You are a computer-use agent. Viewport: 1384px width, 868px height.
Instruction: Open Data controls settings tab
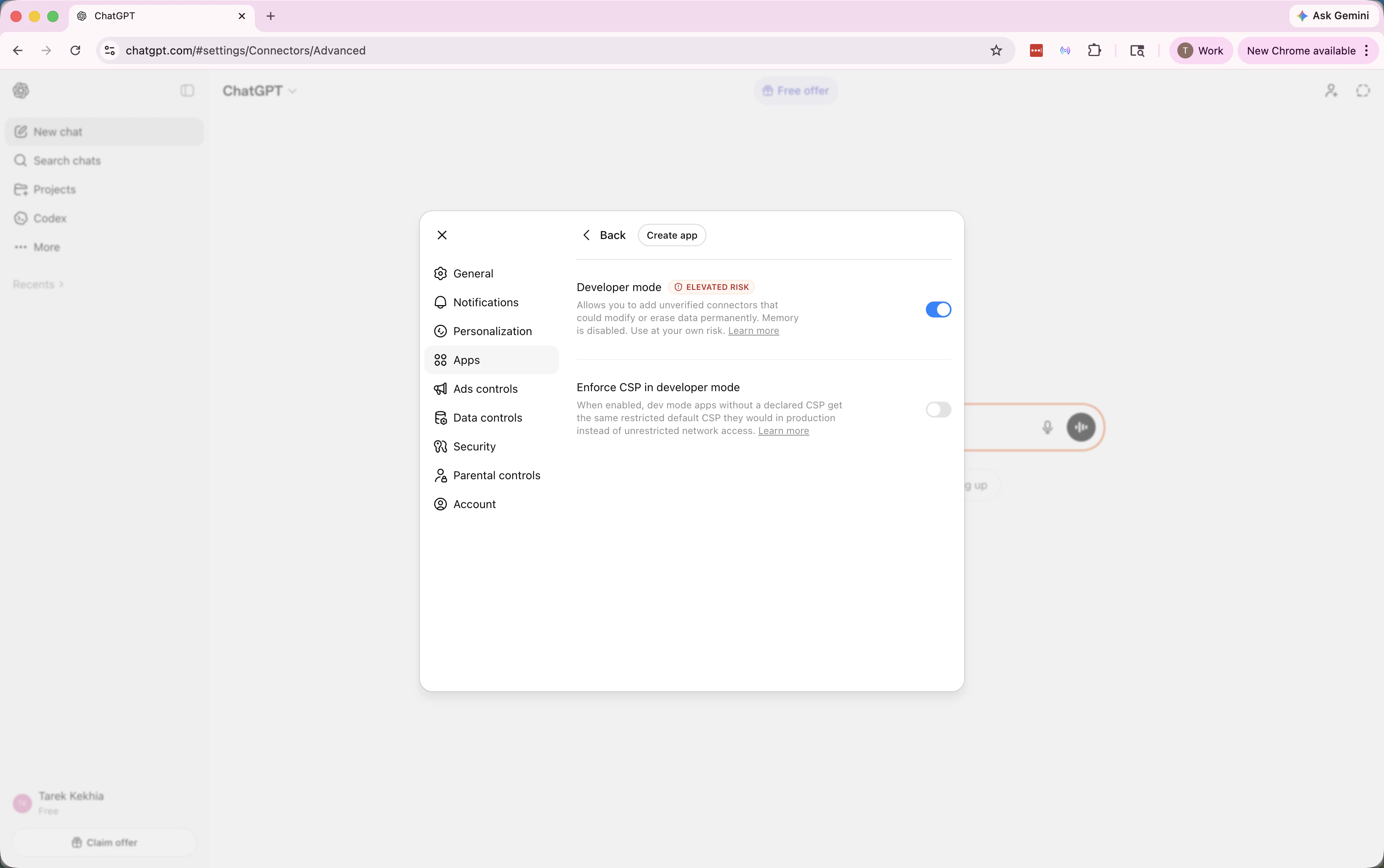[491, 417]
